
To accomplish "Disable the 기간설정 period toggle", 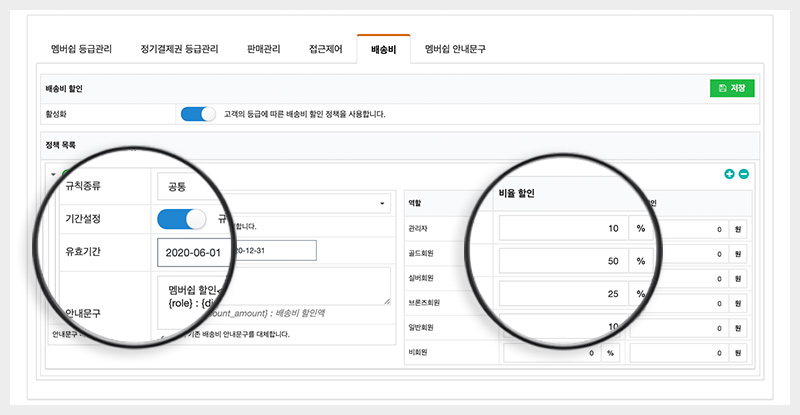I will tap(182, 219).
